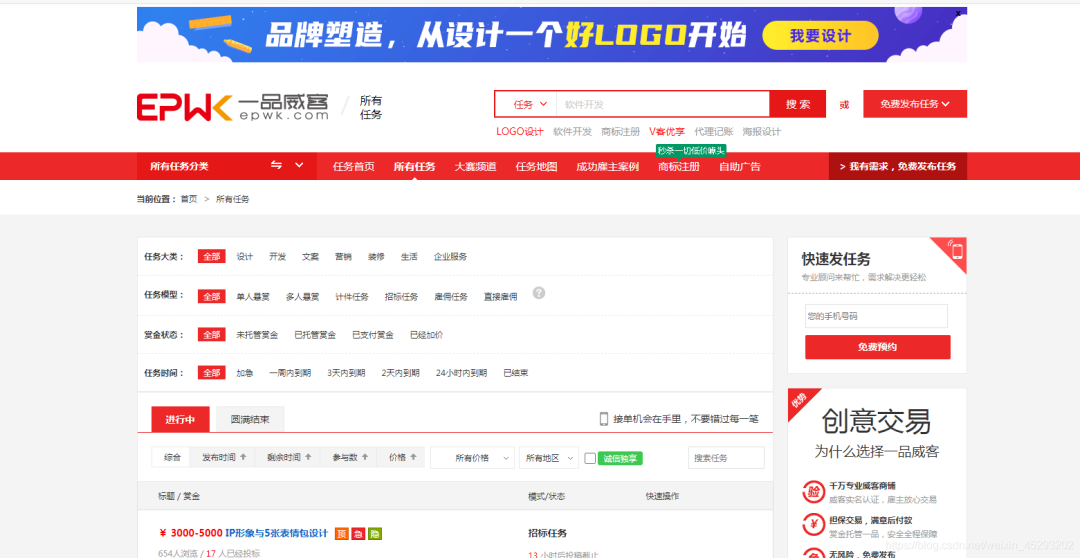Select 全部 in the 任务大类 row
The width and height of the screenshot is (1080, 558).
coord(211,256)
